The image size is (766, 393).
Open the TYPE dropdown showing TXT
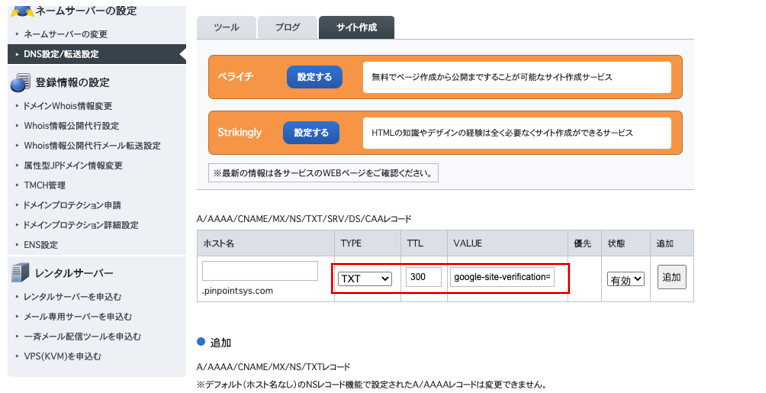point(364,279)
